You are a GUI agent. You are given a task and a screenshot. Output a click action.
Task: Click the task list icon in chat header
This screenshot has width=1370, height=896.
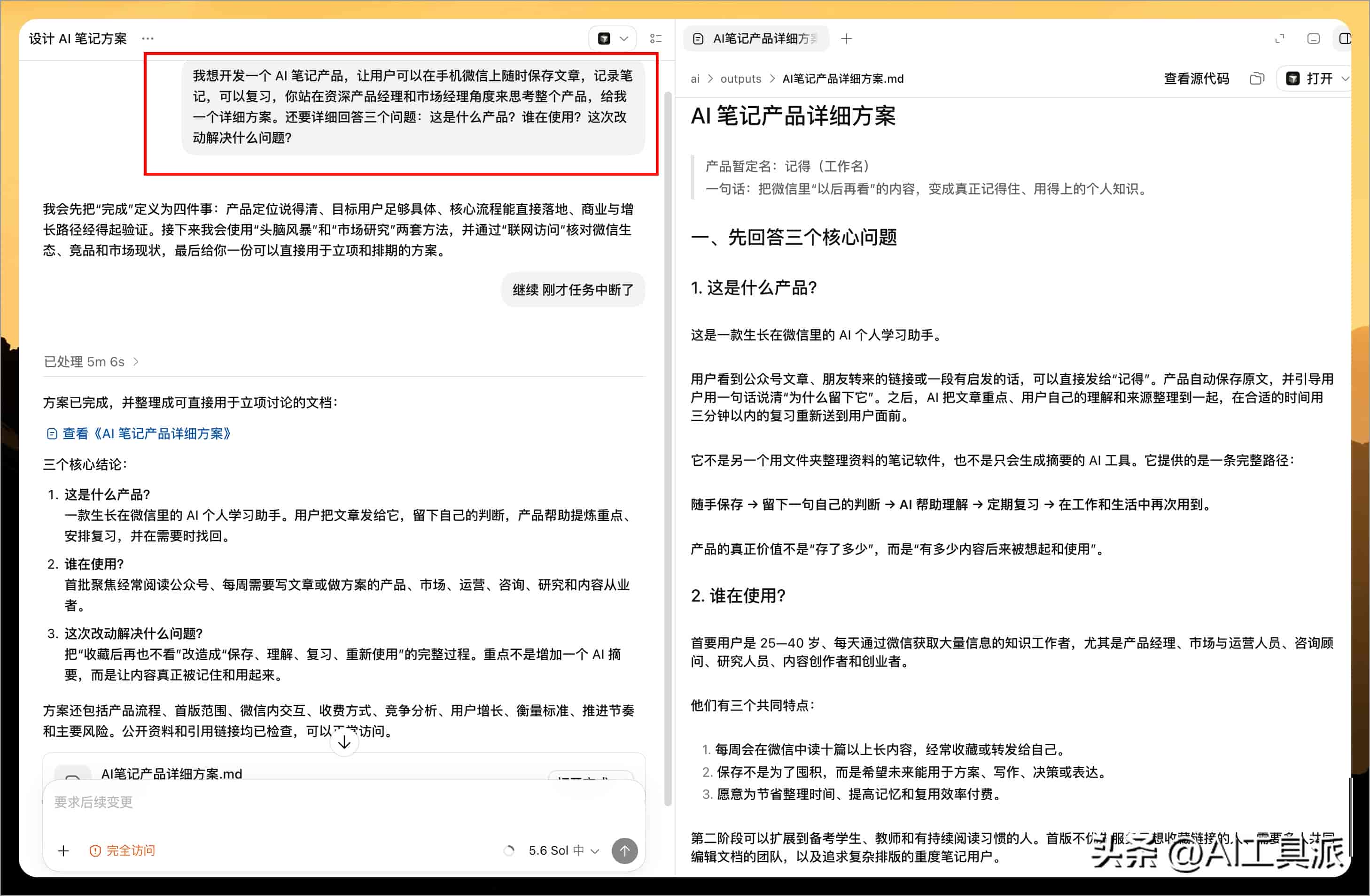pos(656,39)
